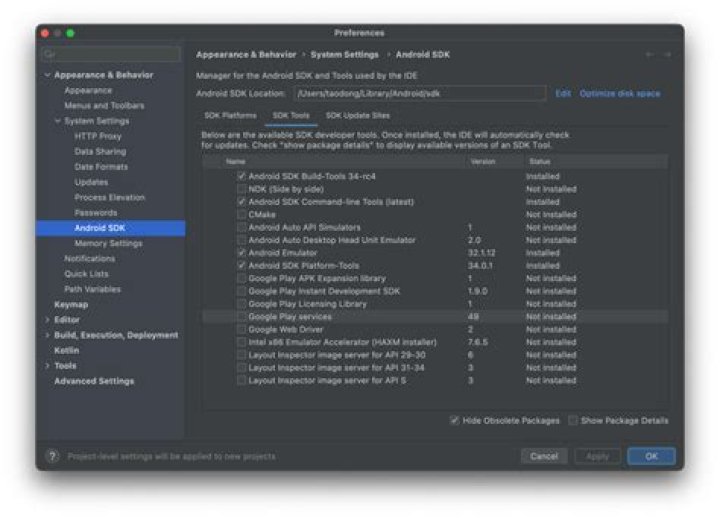Open Path Variables settings
The image size is (720, 518).
92,289
